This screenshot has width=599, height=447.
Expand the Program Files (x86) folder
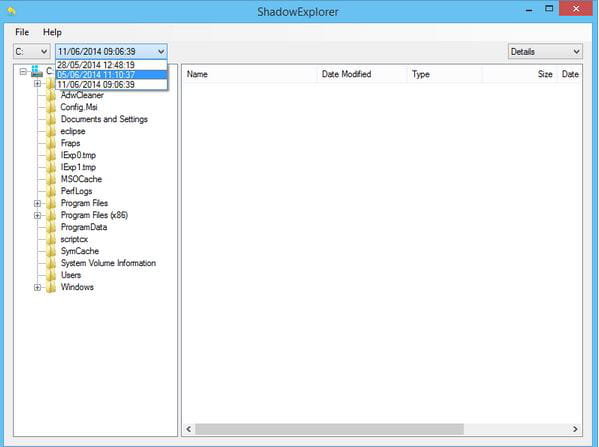click(37, 215)
